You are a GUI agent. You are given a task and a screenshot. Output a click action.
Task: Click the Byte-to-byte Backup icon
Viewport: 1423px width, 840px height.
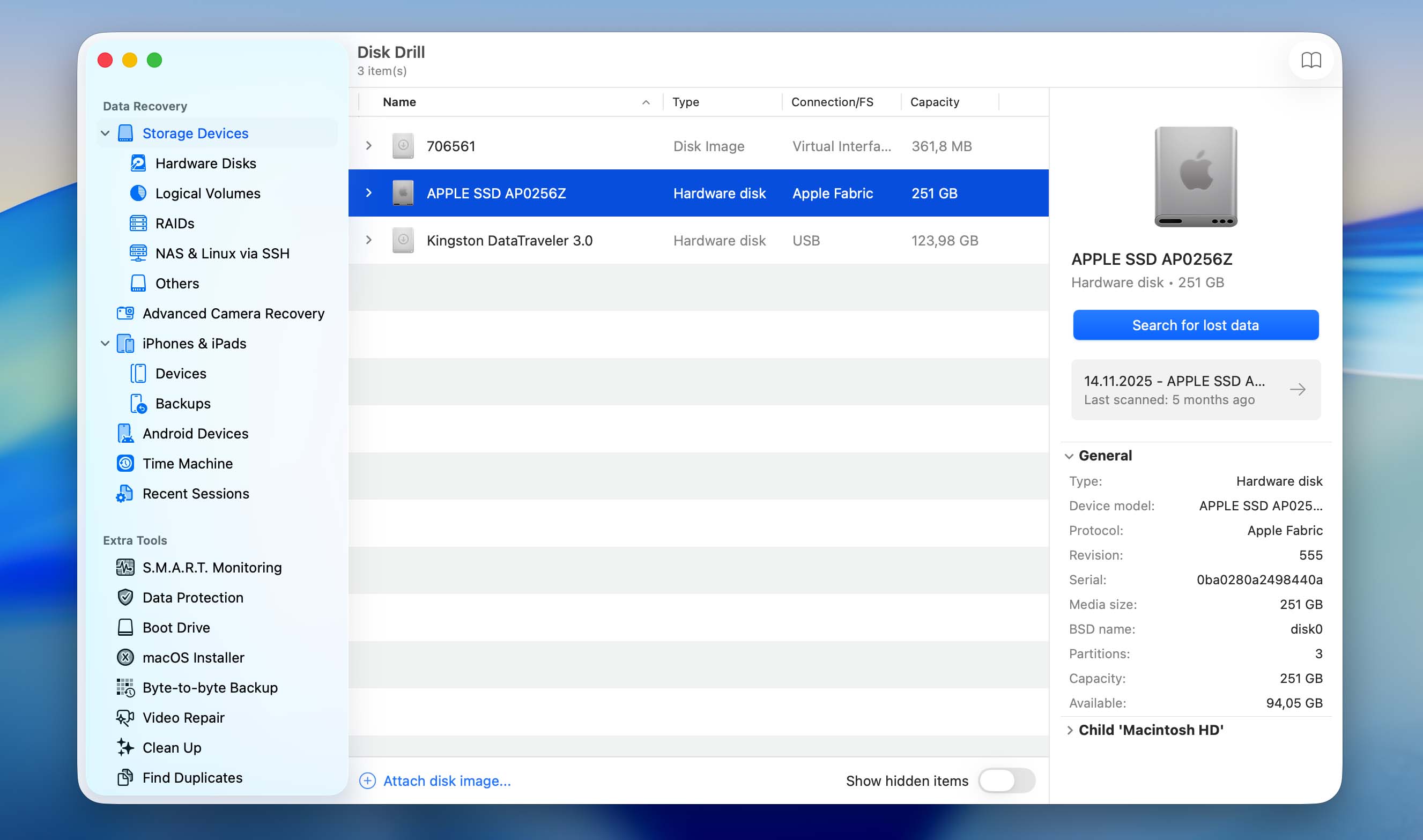tap(125, 687)
